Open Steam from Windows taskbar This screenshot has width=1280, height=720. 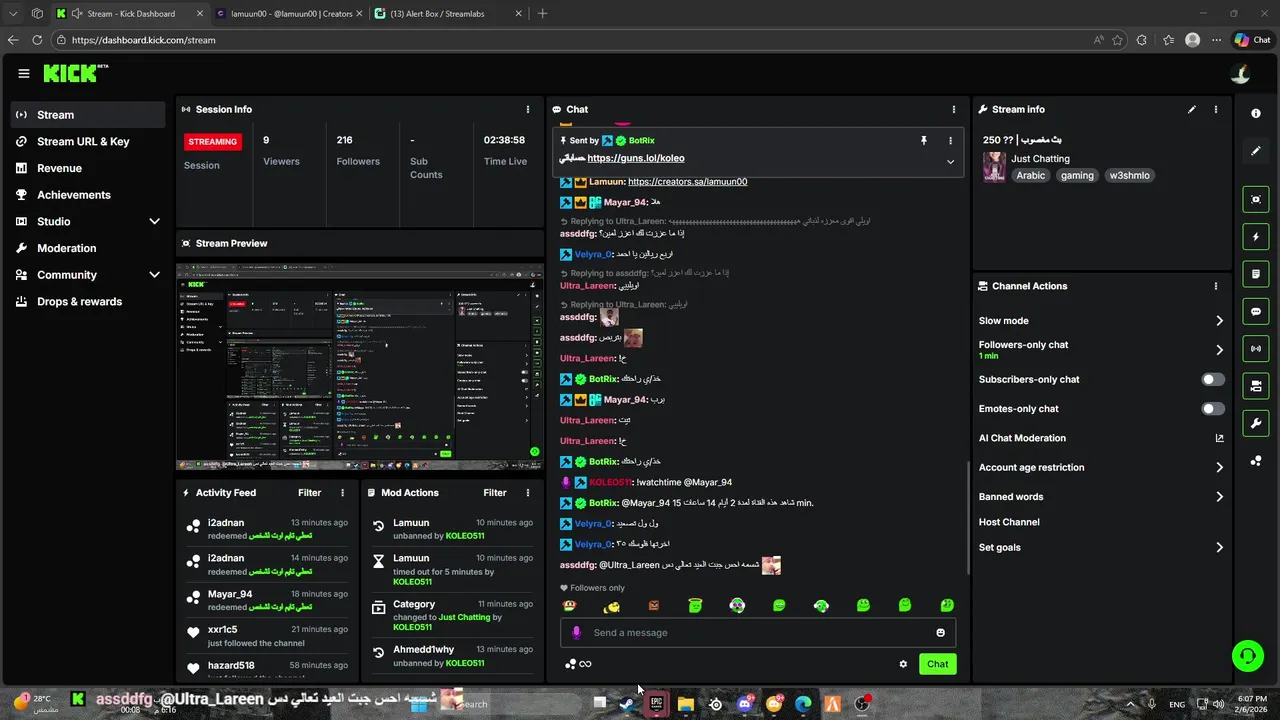click(627, 704)
